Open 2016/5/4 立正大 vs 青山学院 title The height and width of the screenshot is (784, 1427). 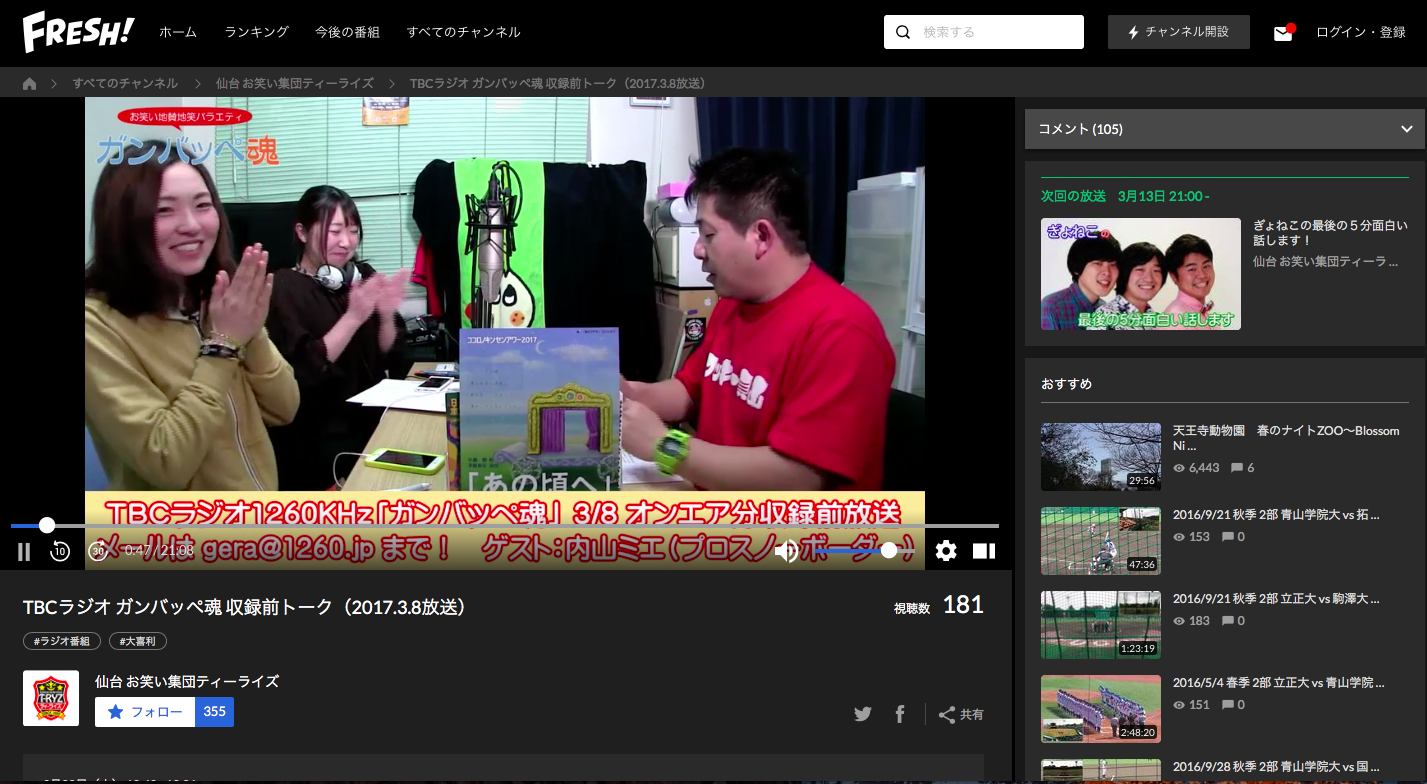1278,683
